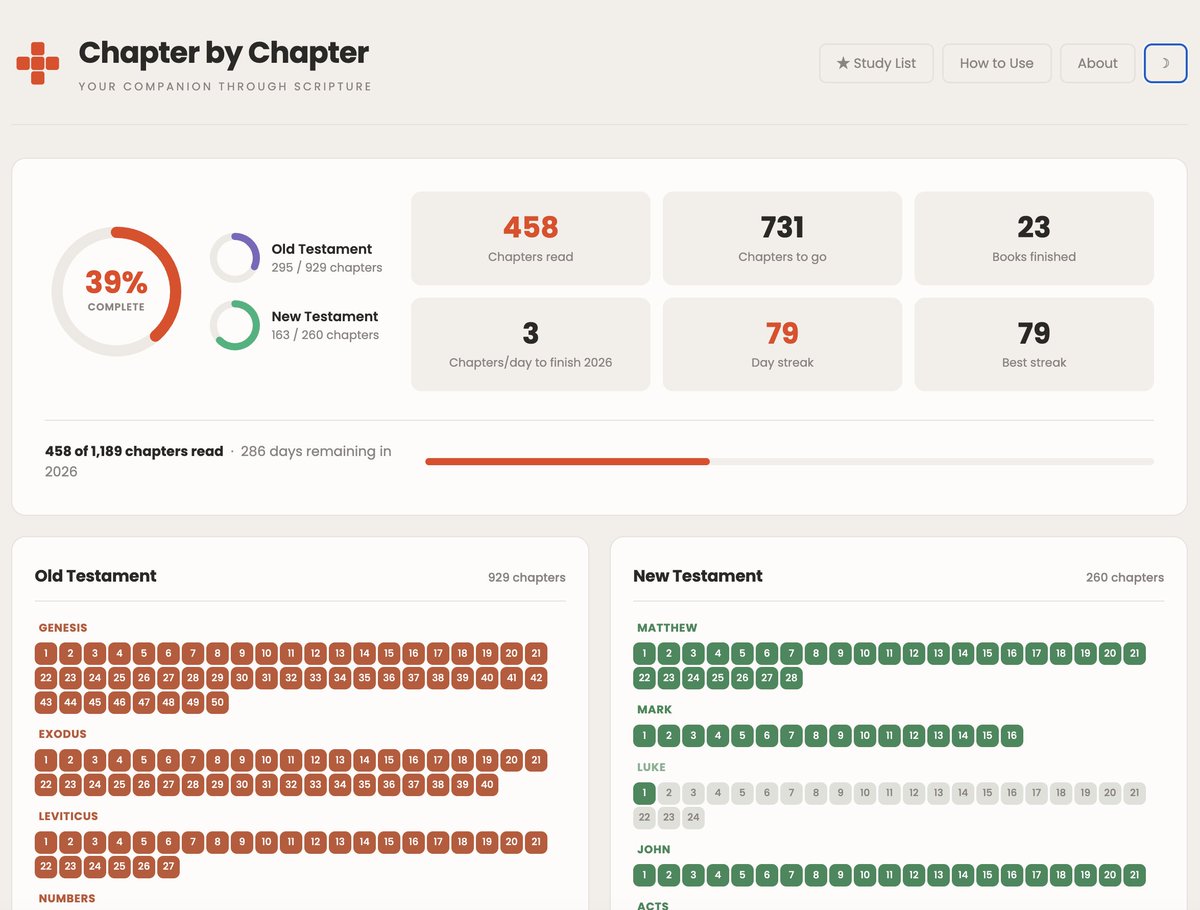Click the LEVITICUS book heading

coord(68,816)
